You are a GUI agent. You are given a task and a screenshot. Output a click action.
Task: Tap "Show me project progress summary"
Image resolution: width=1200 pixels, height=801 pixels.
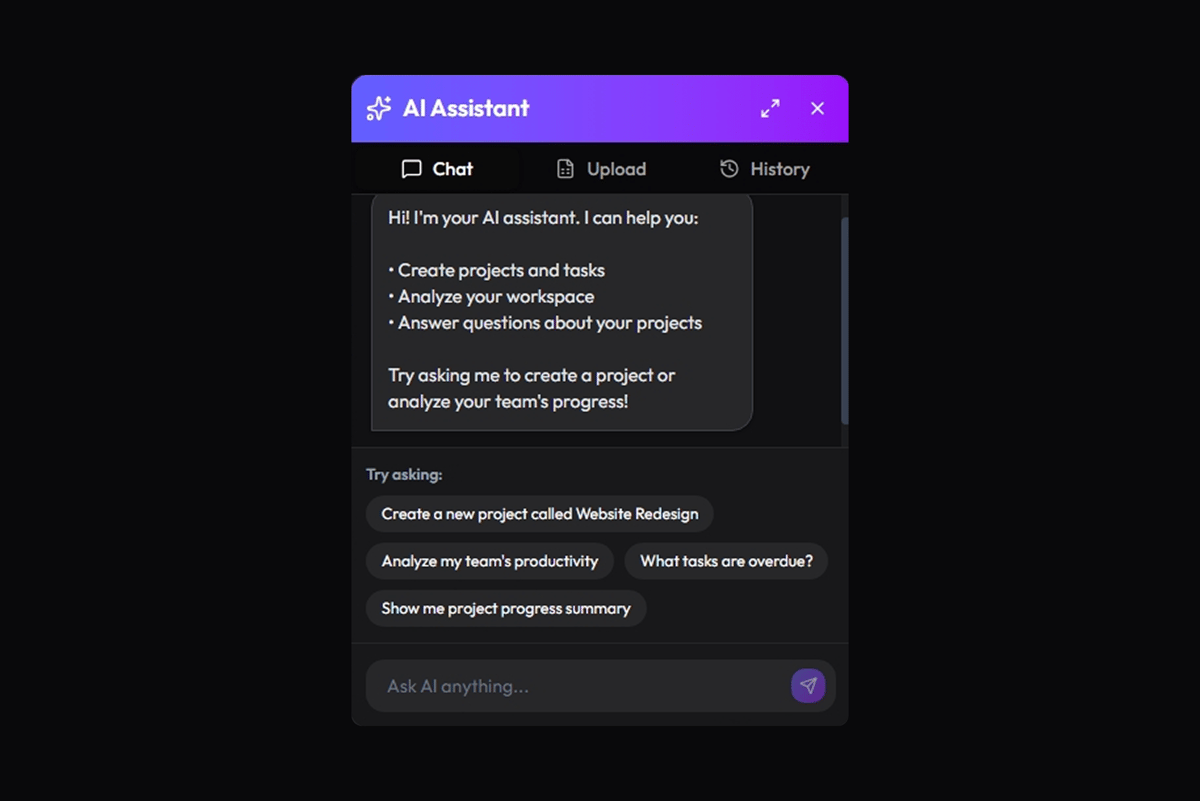pyautogui.click(x=506, y=608)
